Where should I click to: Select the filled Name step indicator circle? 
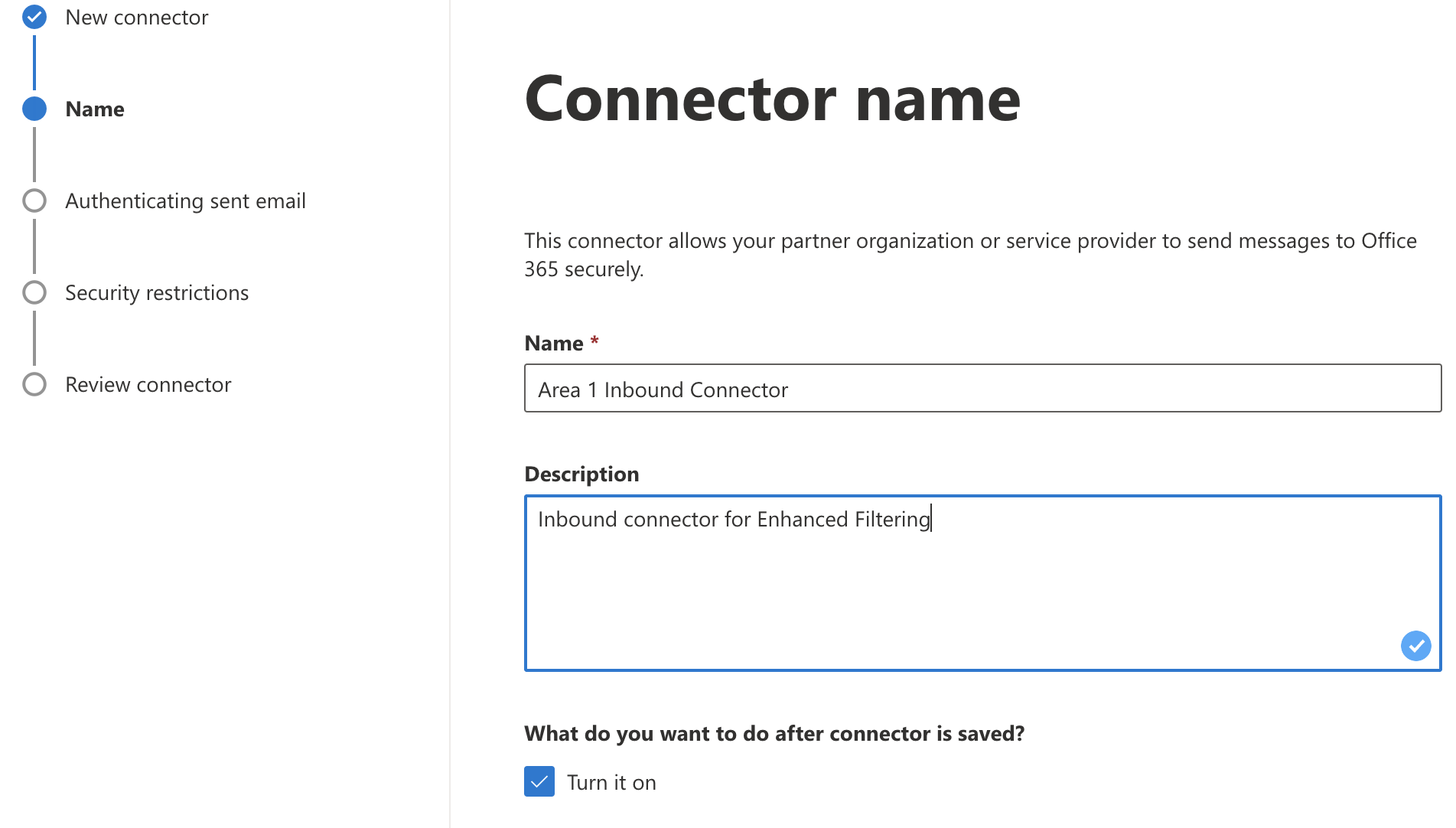point(34,109)
